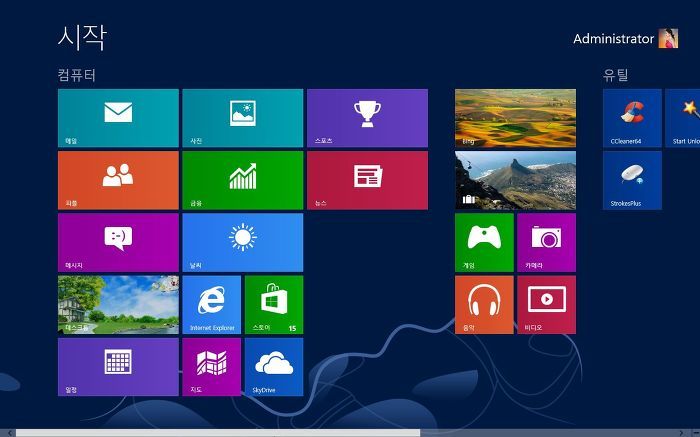The width and height of the screenshot is (700, 437).
Task: Click the horizontal scrollbar thumb
Action: pos(218,433)
